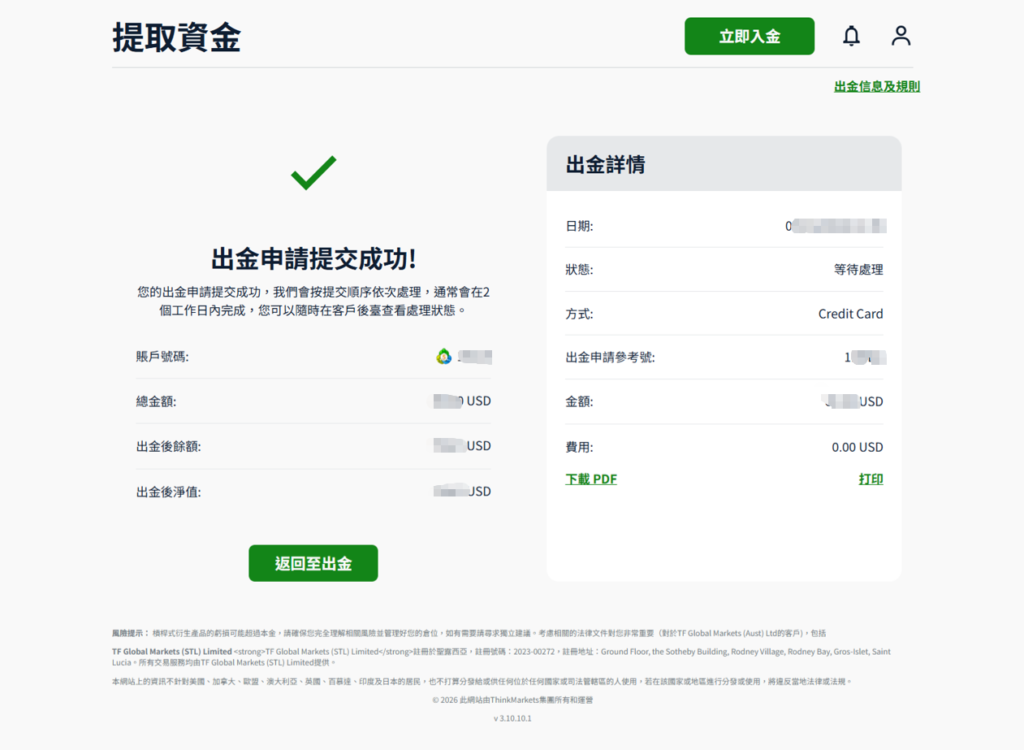The width and height of the screenshot is (1024, 750).
Task: Open the 下載 PDF link
Action: coord(592,479)
